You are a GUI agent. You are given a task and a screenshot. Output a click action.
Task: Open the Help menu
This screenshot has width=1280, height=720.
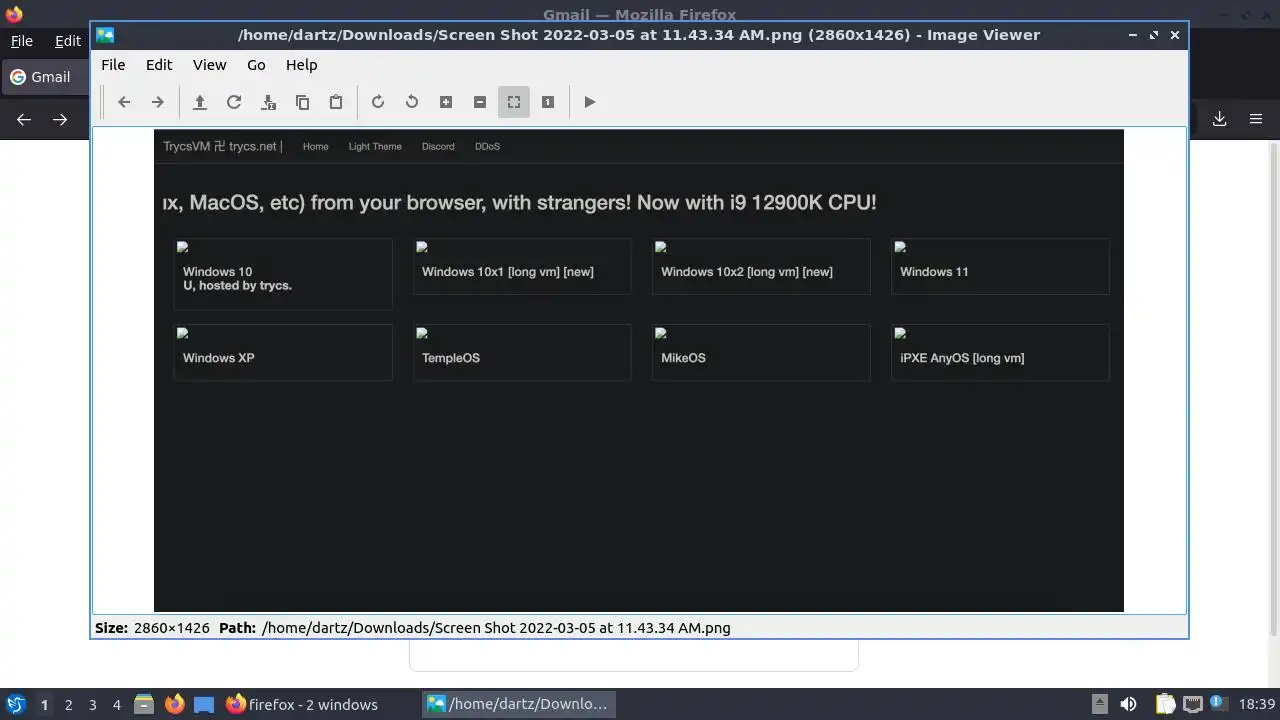click(301, 65)
